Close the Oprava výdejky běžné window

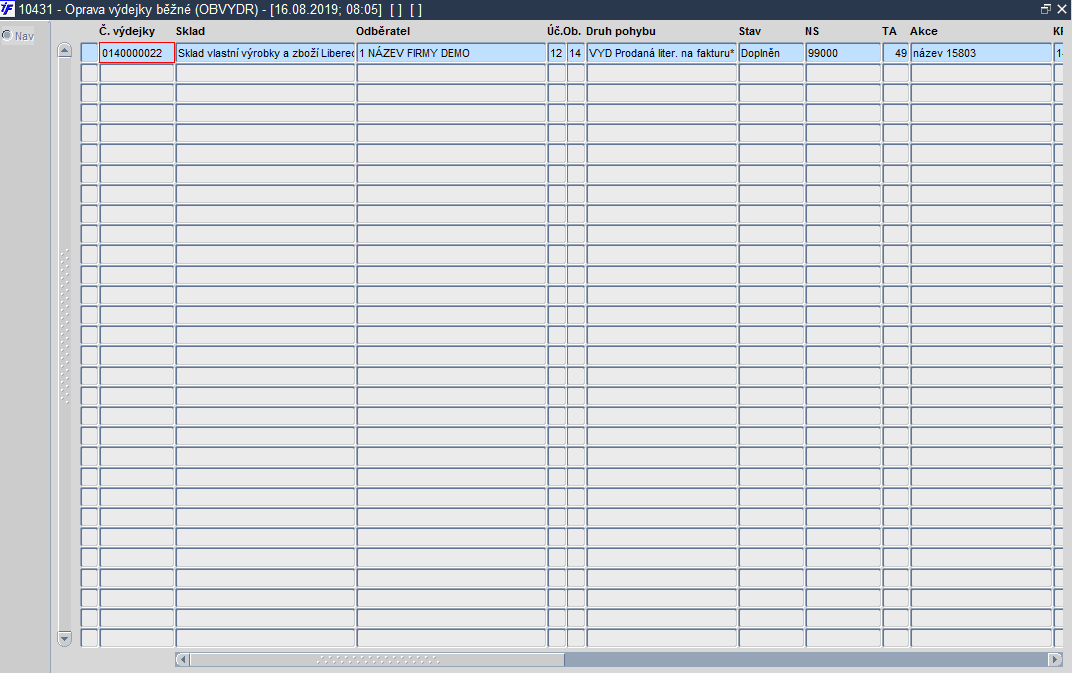[1062, 9]
